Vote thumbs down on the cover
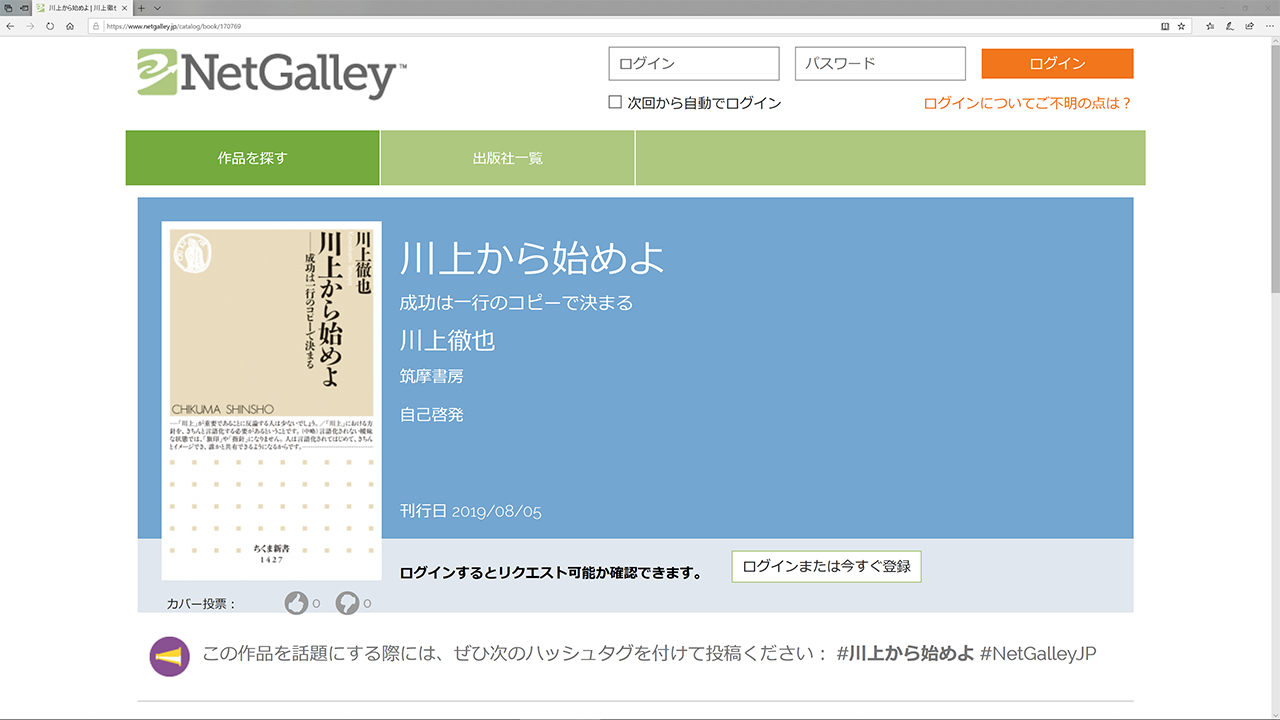This screenshot has height=720, width=1280. (347, 603)
